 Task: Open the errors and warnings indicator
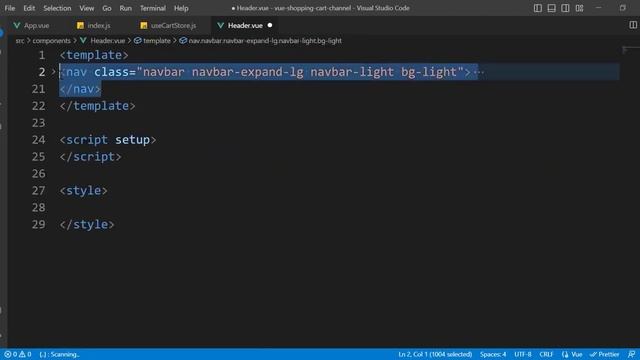(18, 354)
